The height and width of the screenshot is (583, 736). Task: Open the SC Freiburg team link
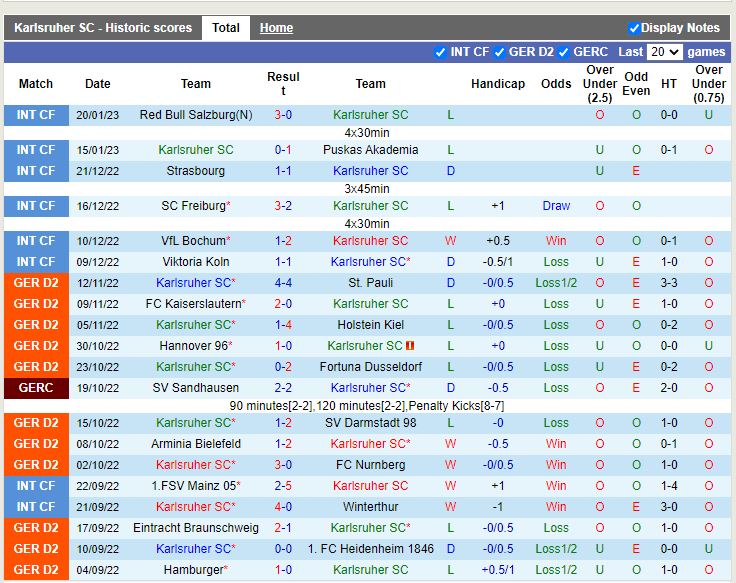coord(193,206)
